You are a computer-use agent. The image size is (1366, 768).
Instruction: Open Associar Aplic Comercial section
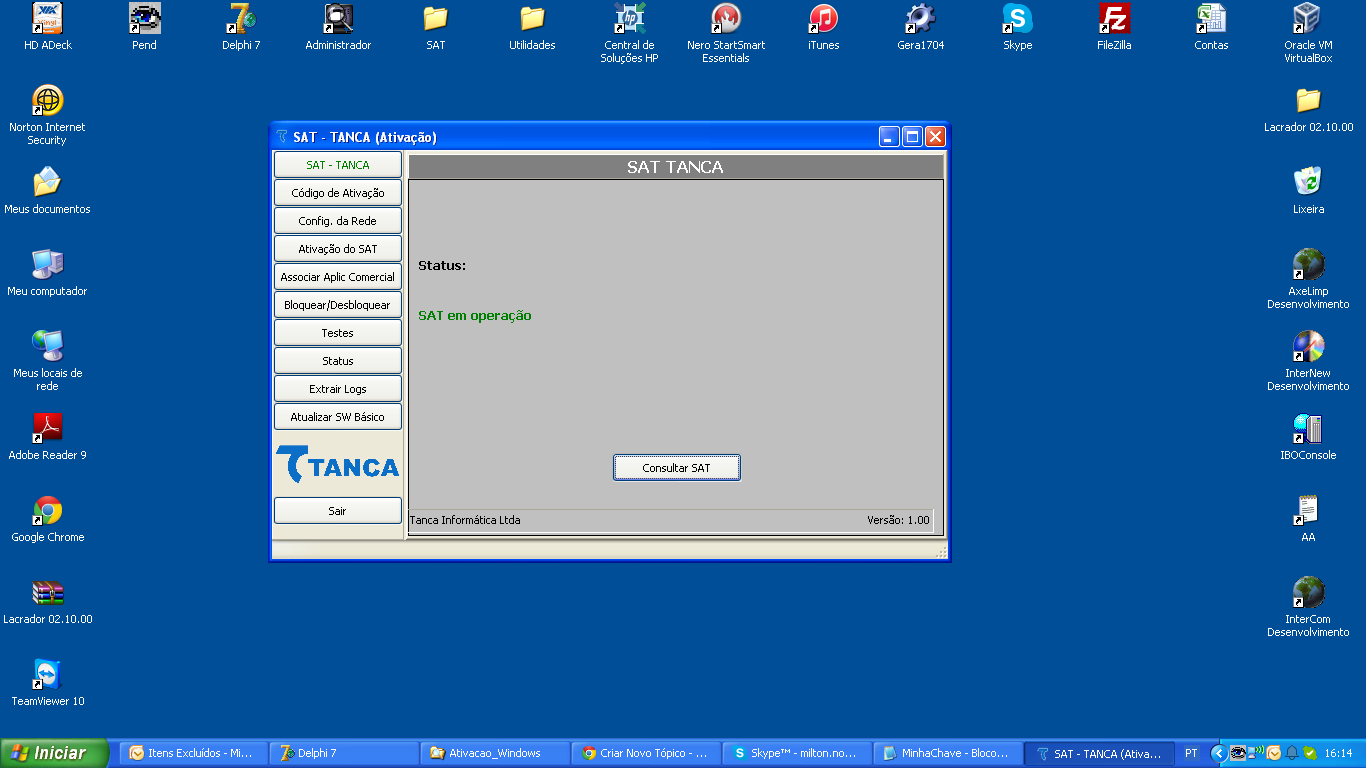point(338,277)
